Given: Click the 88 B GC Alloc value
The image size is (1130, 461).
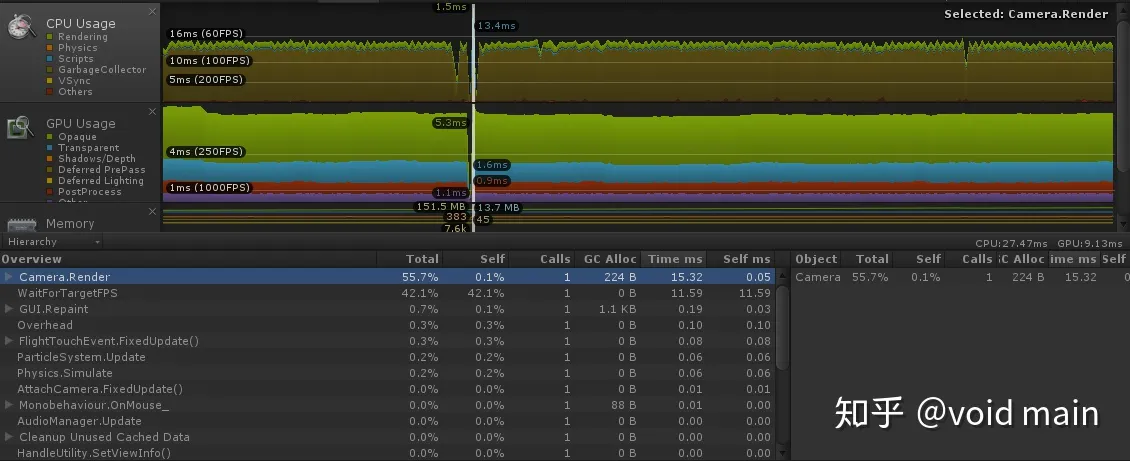Looking at the screenshot, I should (x=623, y=405).
